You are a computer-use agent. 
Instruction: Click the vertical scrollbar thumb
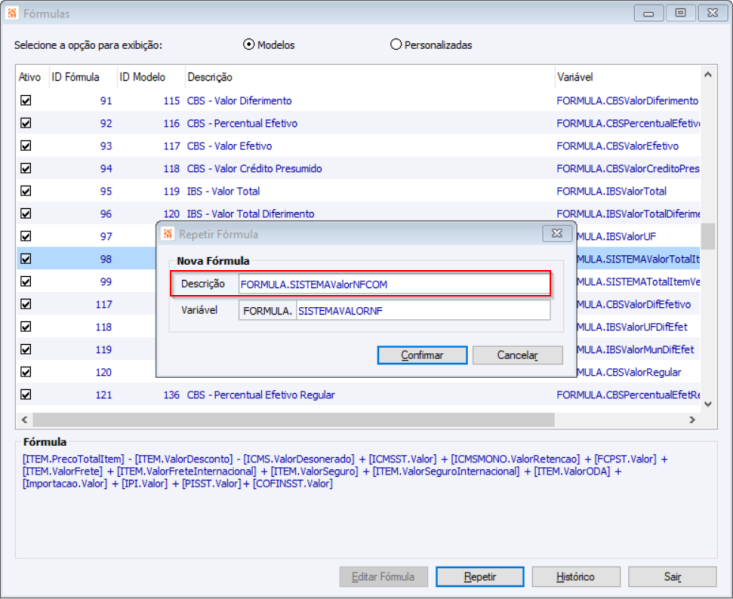pyautogui.click(x=708, y=236)
